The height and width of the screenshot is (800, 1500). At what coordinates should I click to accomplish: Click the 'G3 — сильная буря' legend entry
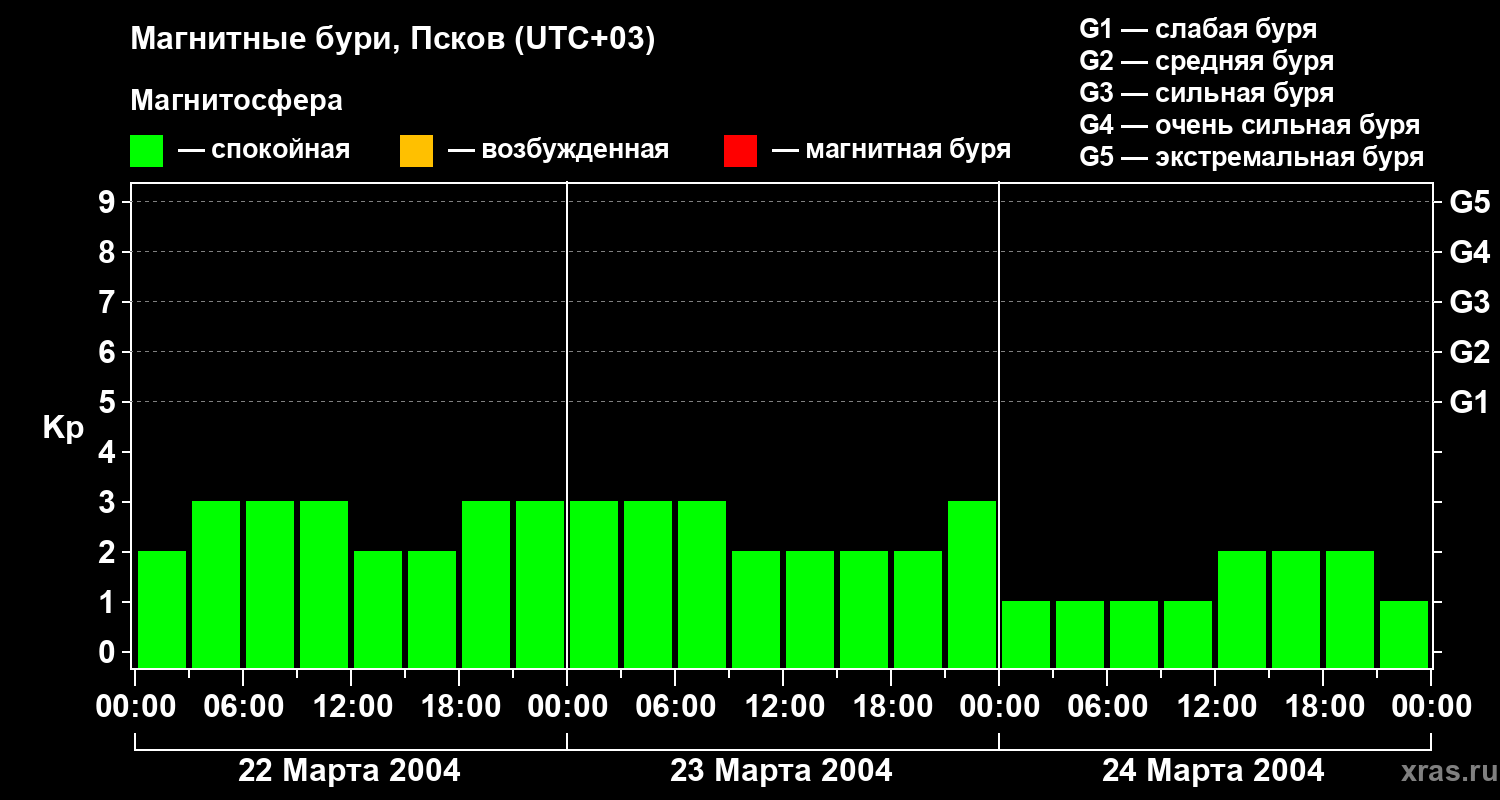point(1206,93)
